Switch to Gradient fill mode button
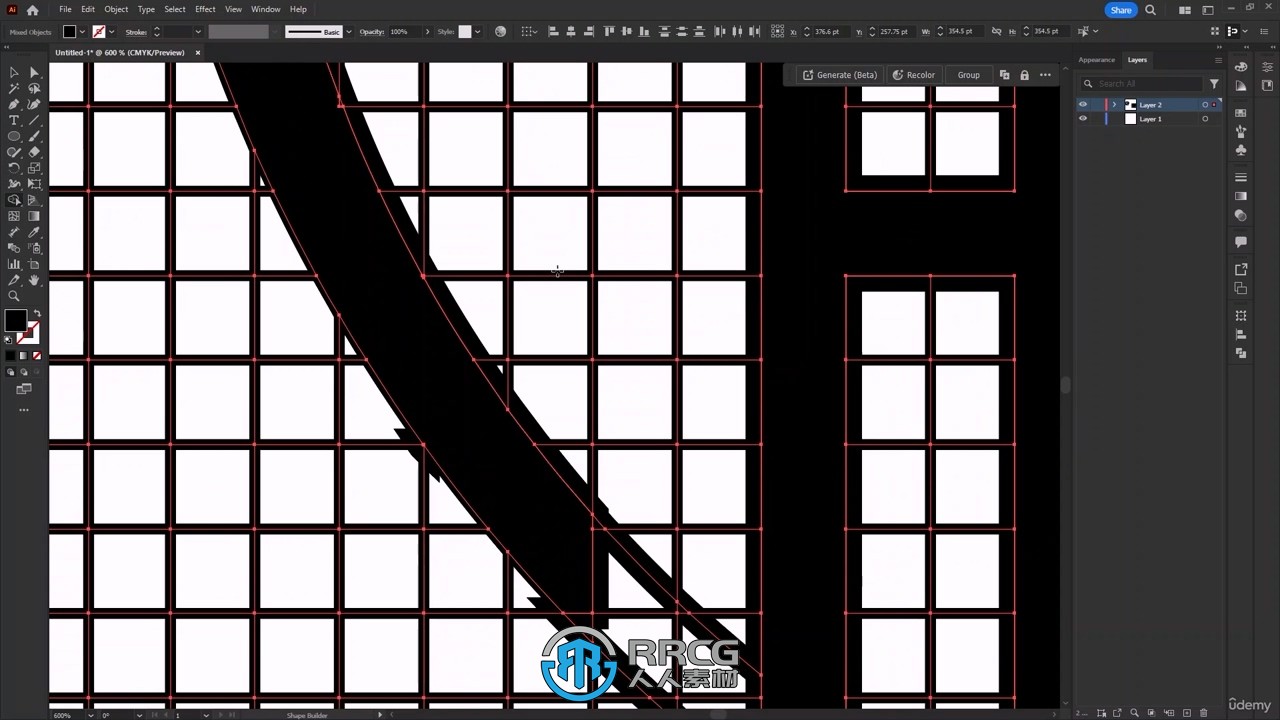1280x720 pixels. (24, 355)
